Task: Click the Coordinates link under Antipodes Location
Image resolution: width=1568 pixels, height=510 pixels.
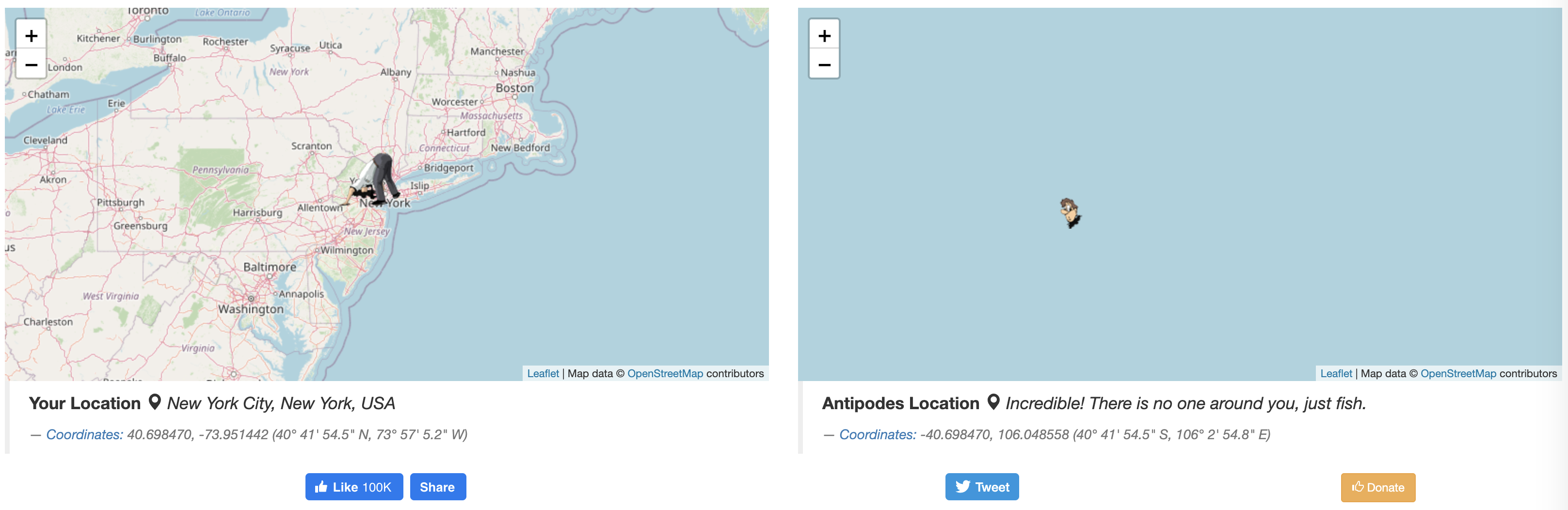Action: pyautogui.click(x=877, y=434)
